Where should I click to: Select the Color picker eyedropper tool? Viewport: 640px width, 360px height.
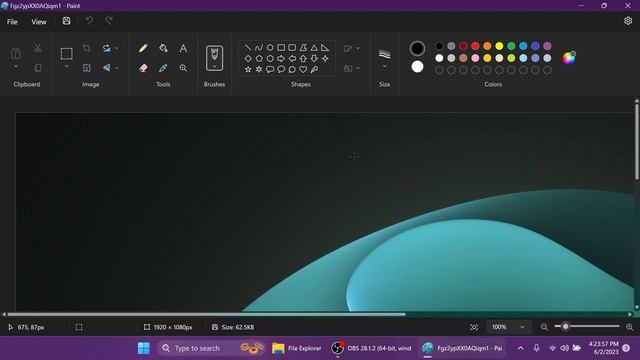[163, 68]
